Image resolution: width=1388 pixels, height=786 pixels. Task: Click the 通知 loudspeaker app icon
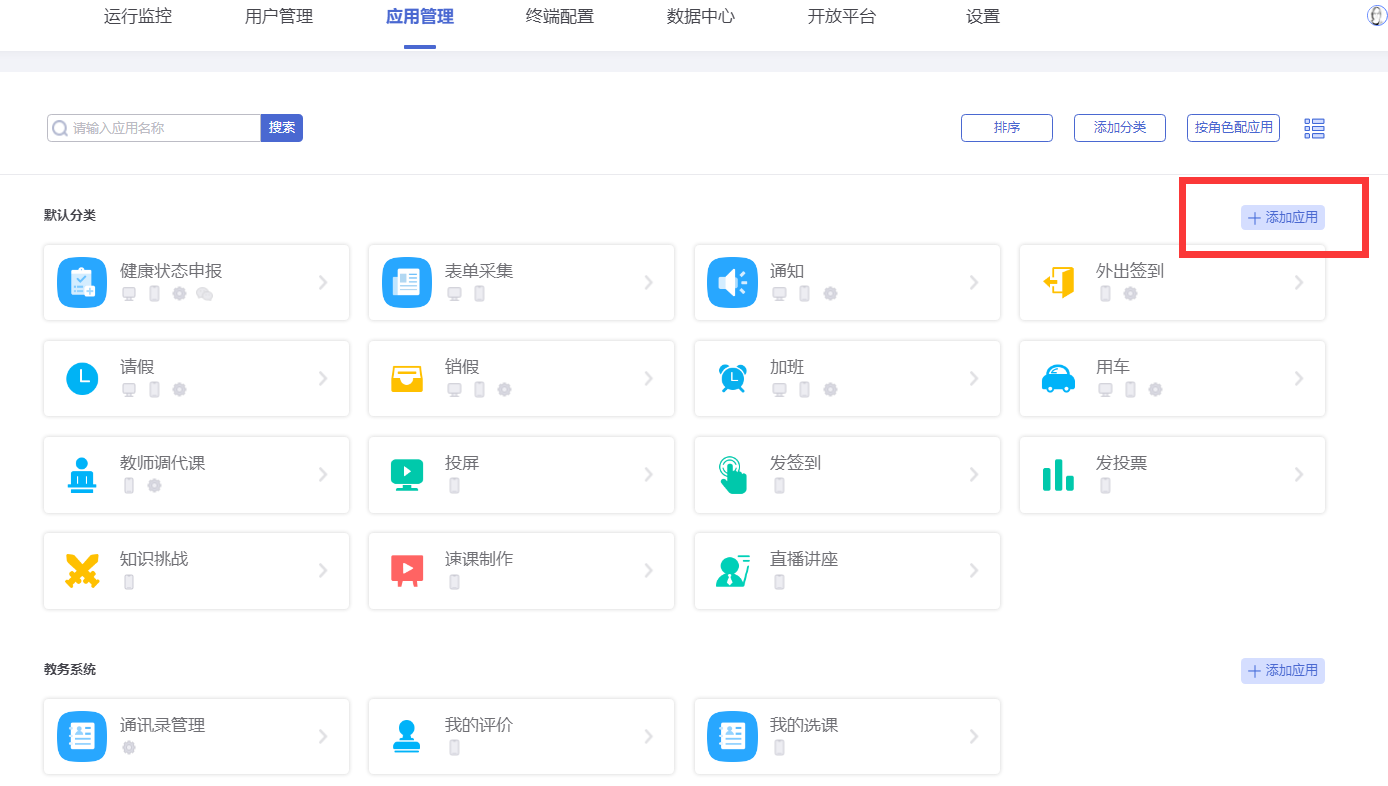[x=732, y=283]
